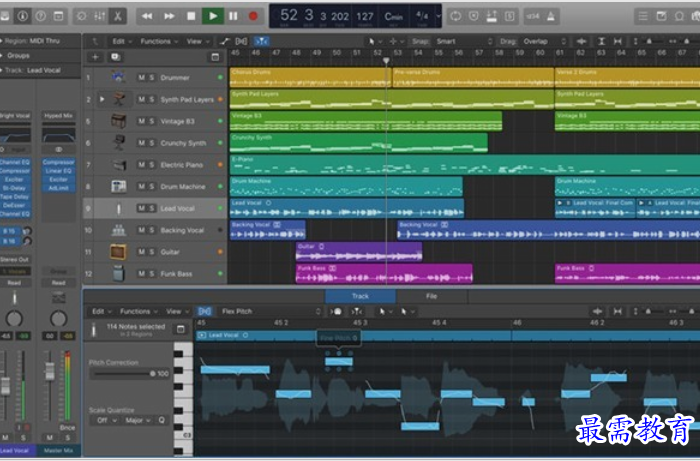Select the Vintage B3 organ icon
Image resolution: width=700 pixels, height=461 pixels.
pos(118,121)
